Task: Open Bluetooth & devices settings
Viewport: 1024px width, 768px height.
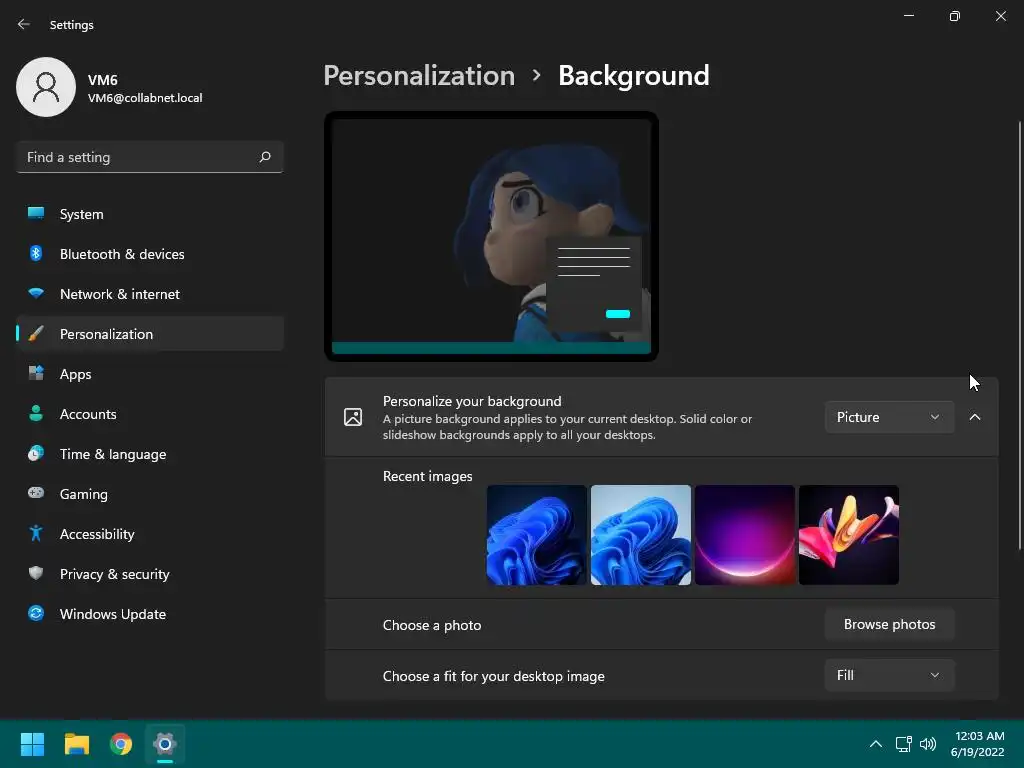Action: (150, 254)
